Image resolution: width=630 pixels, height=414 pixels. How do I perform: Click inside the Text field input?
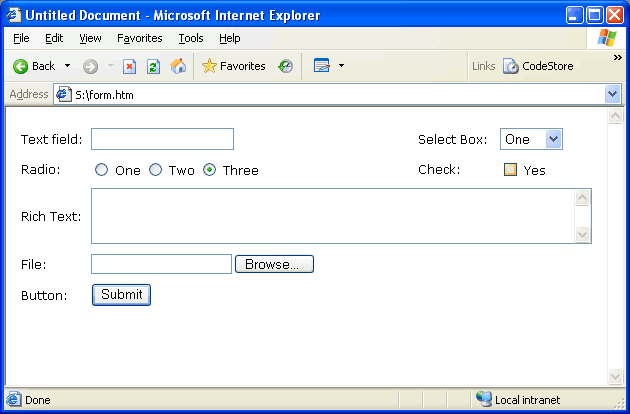click(162, 139)
